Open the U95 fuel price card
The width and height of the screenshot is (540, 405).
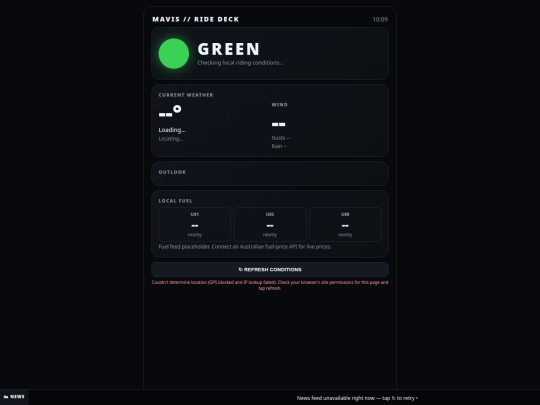click(x=270, y=224)
